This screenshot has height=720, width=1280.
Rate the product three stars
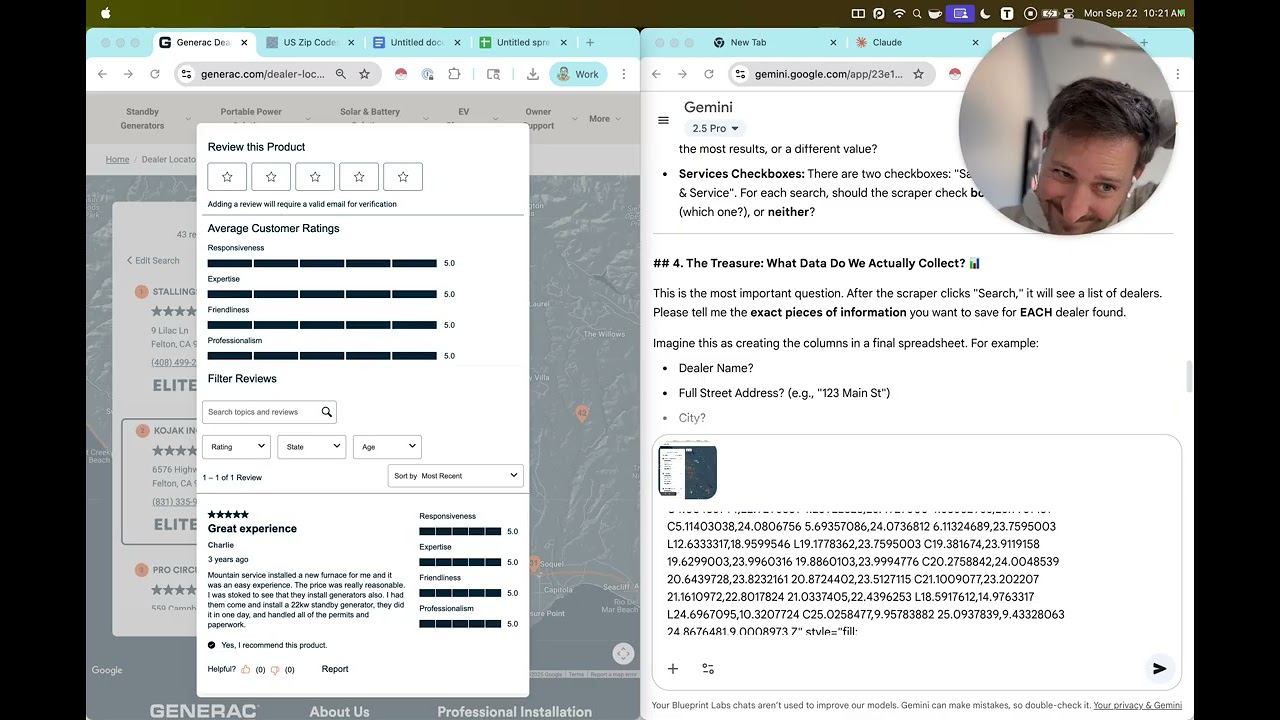[x=315, y=177]
